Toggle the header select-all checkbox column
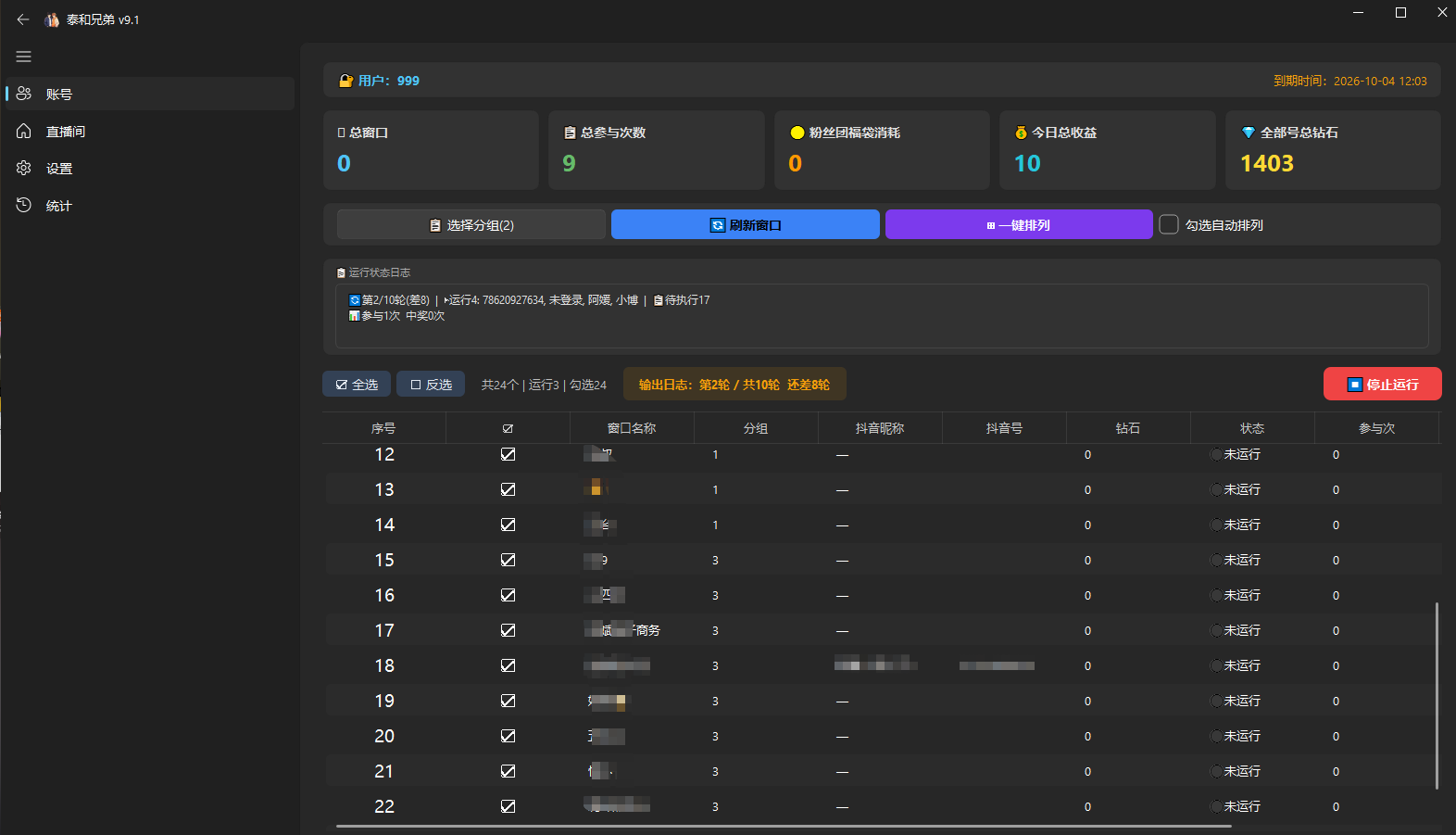1456x835 pixels. pyautogui.click(x=508, y=428)
